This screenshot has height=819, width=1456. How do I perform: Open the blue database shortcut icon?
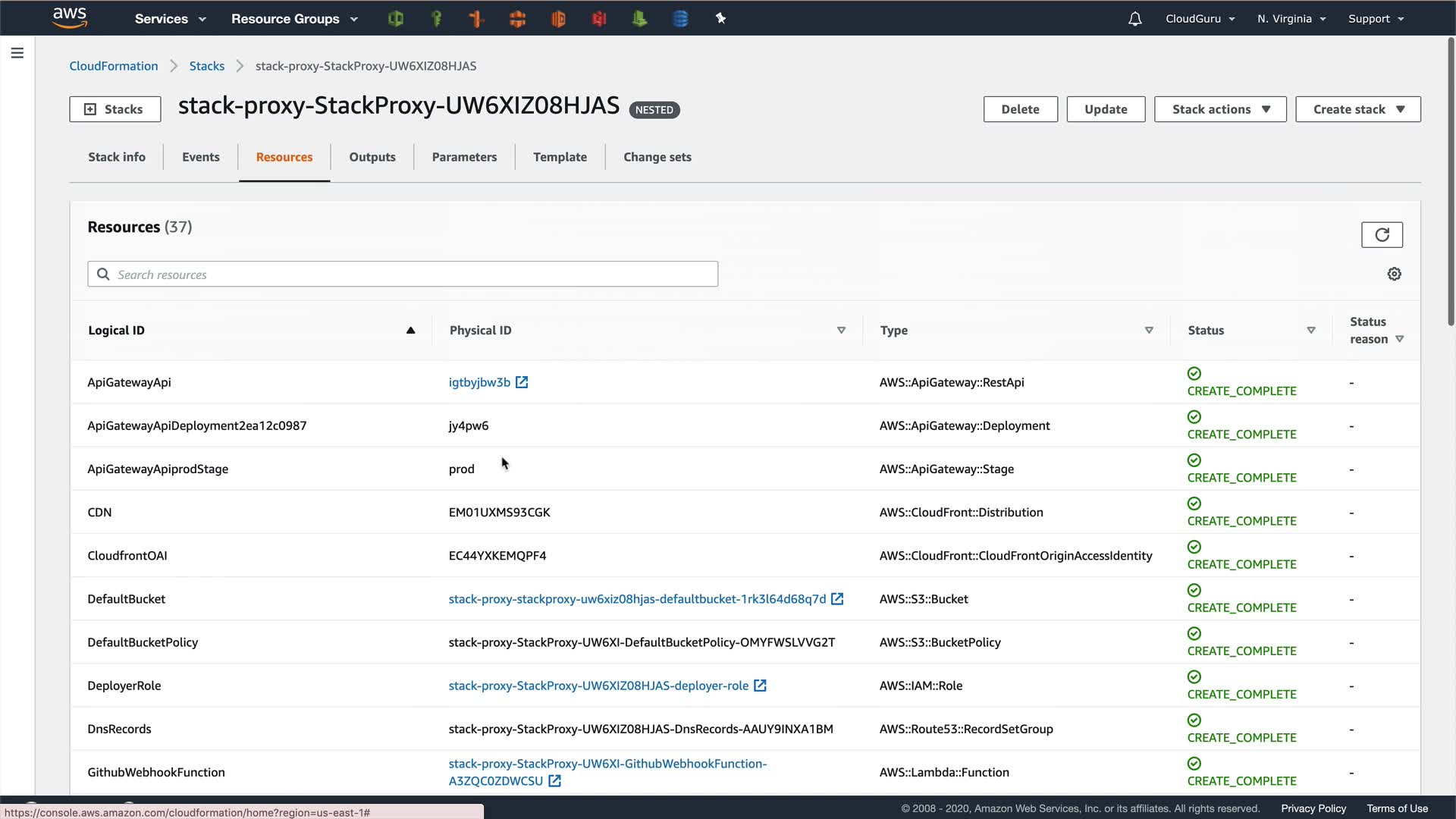click(x=680, y=19)
